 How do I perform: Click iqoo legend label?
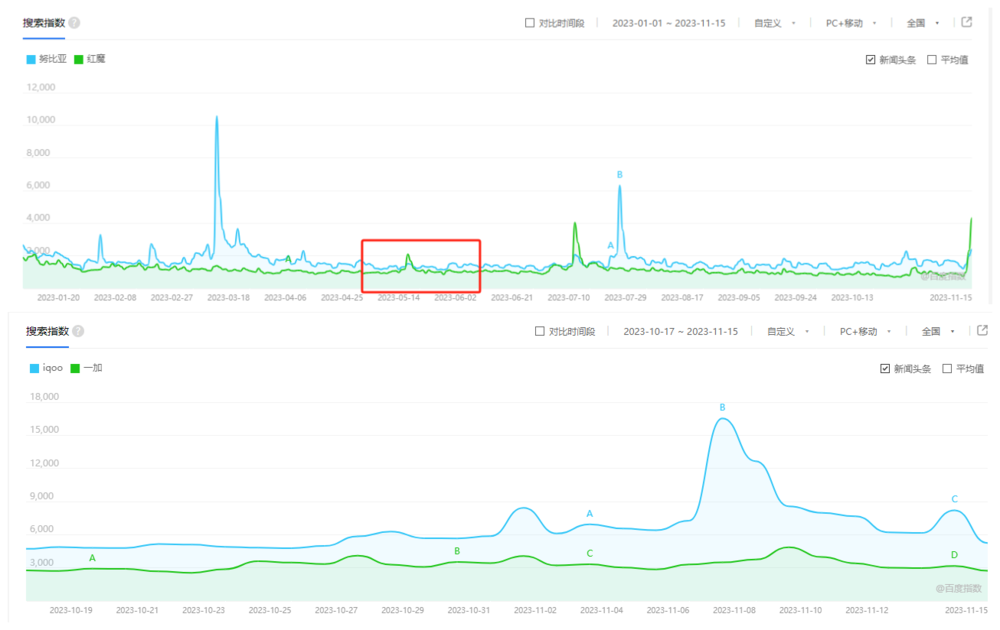point(52,368)
